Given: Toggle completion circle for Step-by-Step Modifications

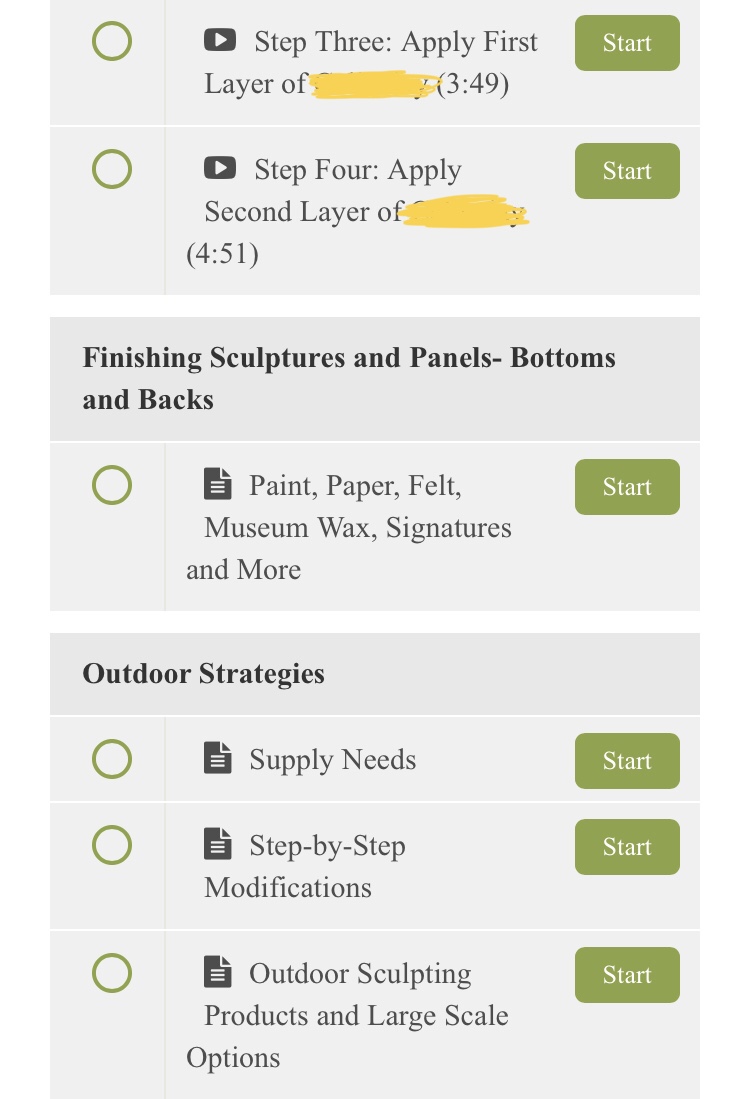Looking at the screenshot, I should point(111,845).
